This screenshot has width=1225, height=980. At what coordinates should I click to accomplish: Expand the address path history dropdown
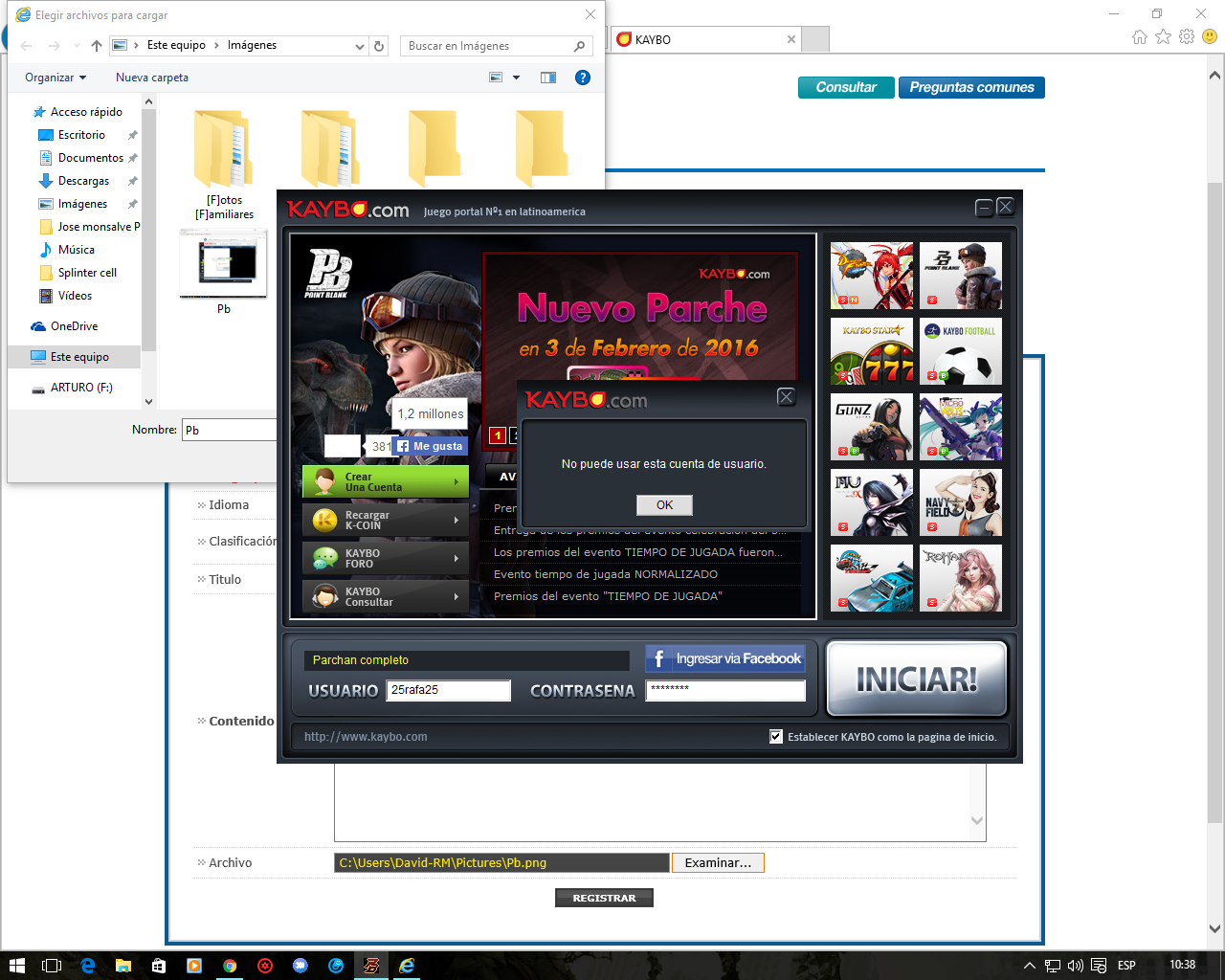coord(360,46)
